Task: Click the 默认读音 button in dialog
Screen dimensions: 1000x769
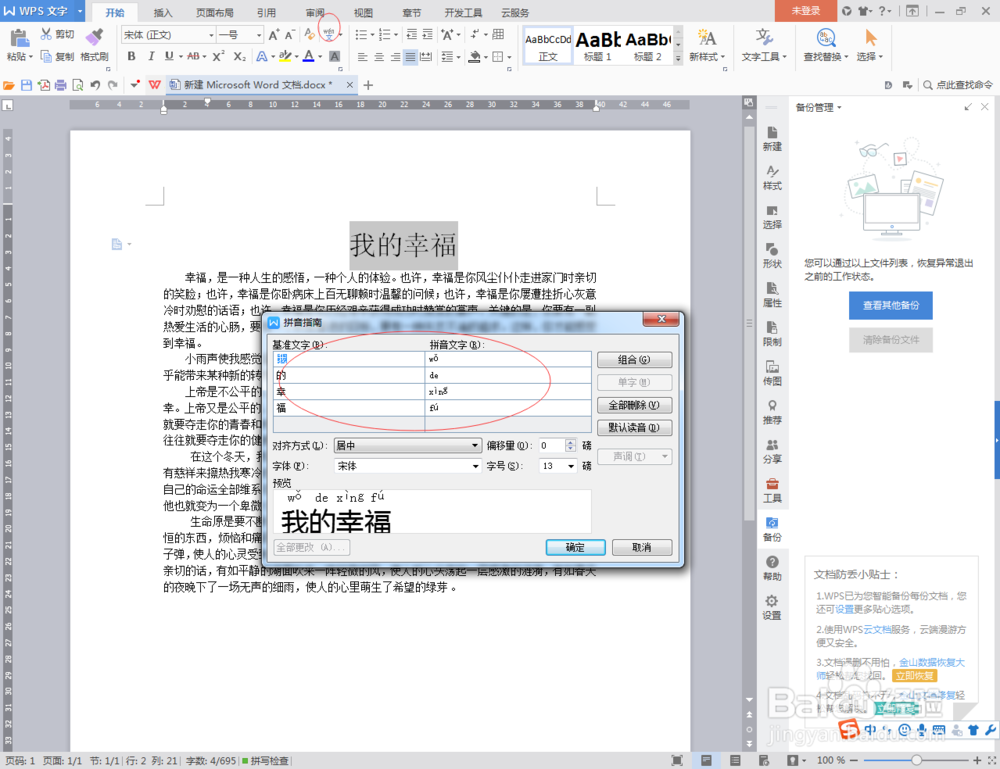Action: 634,427
